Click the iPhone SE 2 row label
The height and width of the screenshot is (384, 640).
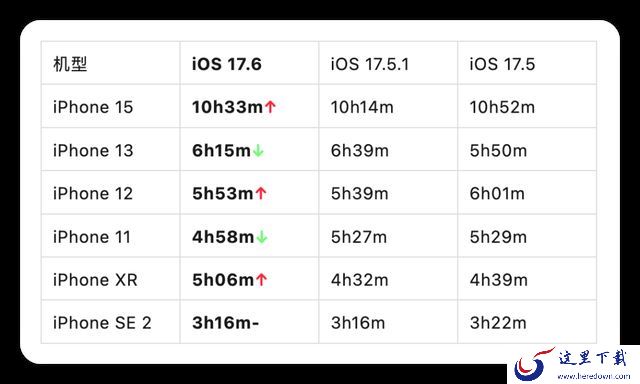tap(102, 323)
